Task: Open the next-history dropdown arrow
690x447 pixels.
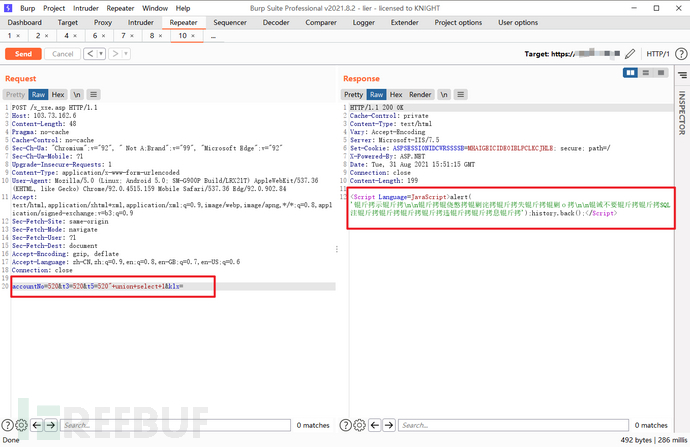Action: click(x=126, y=54)
